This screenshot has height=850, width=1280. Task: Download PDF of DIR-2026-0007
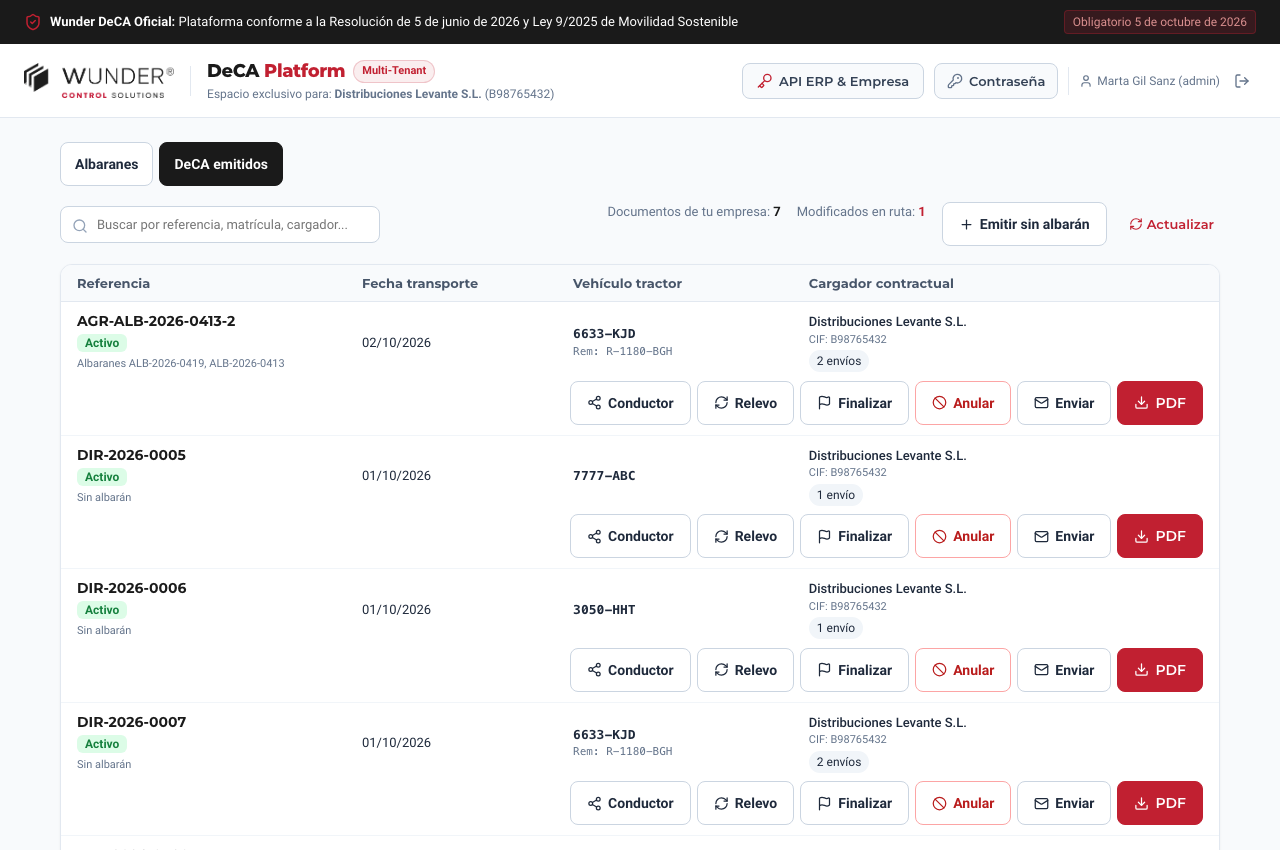coord(1160,803)
